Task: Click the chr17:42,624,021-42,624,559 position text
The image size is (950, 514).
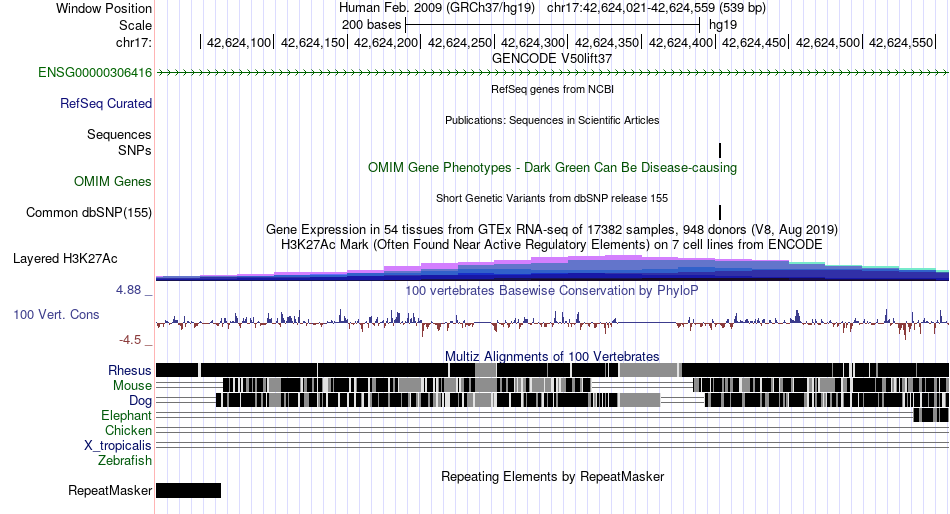Action: [656, 8]
